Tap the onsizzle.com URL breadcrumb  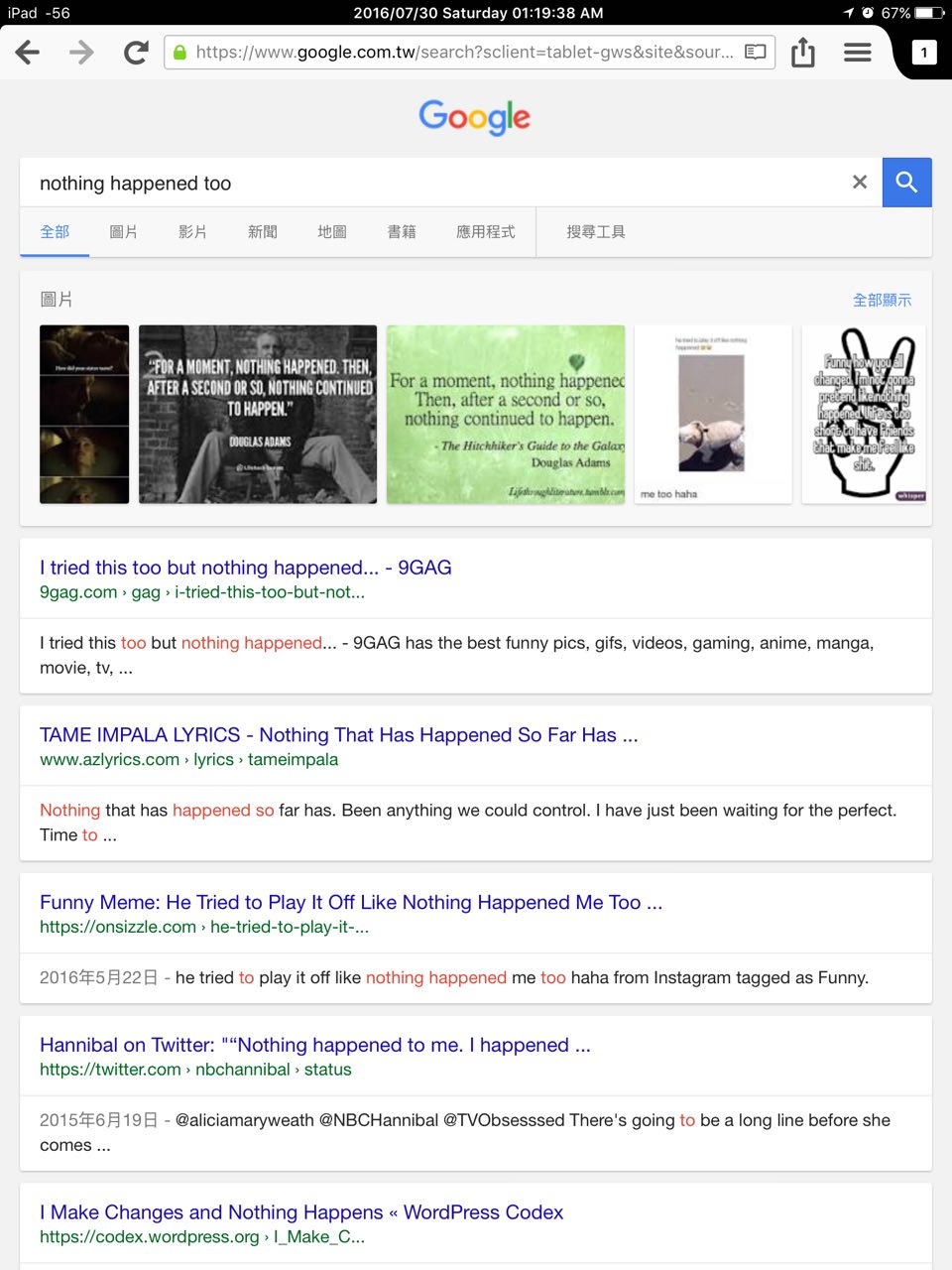(x=204, y=928)
